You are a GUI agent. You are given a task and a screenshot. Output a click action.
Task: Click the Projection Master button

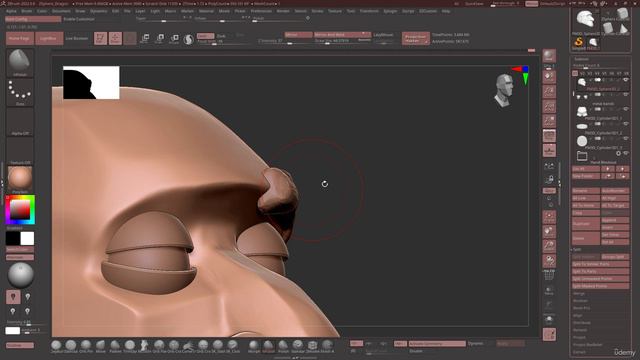(x=416, y=38)
